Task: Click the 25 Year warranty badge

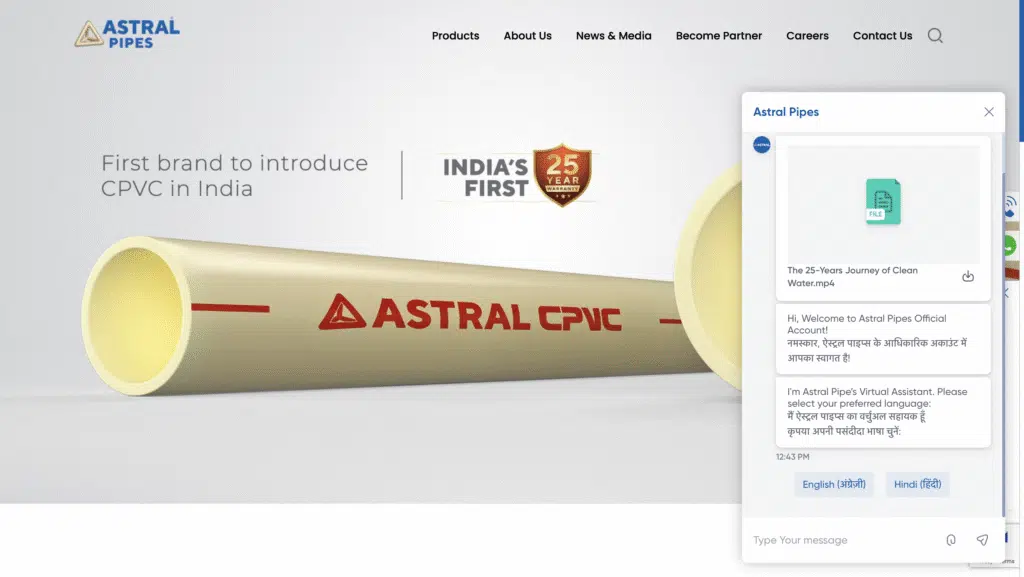Action: (x=562, y=175)
